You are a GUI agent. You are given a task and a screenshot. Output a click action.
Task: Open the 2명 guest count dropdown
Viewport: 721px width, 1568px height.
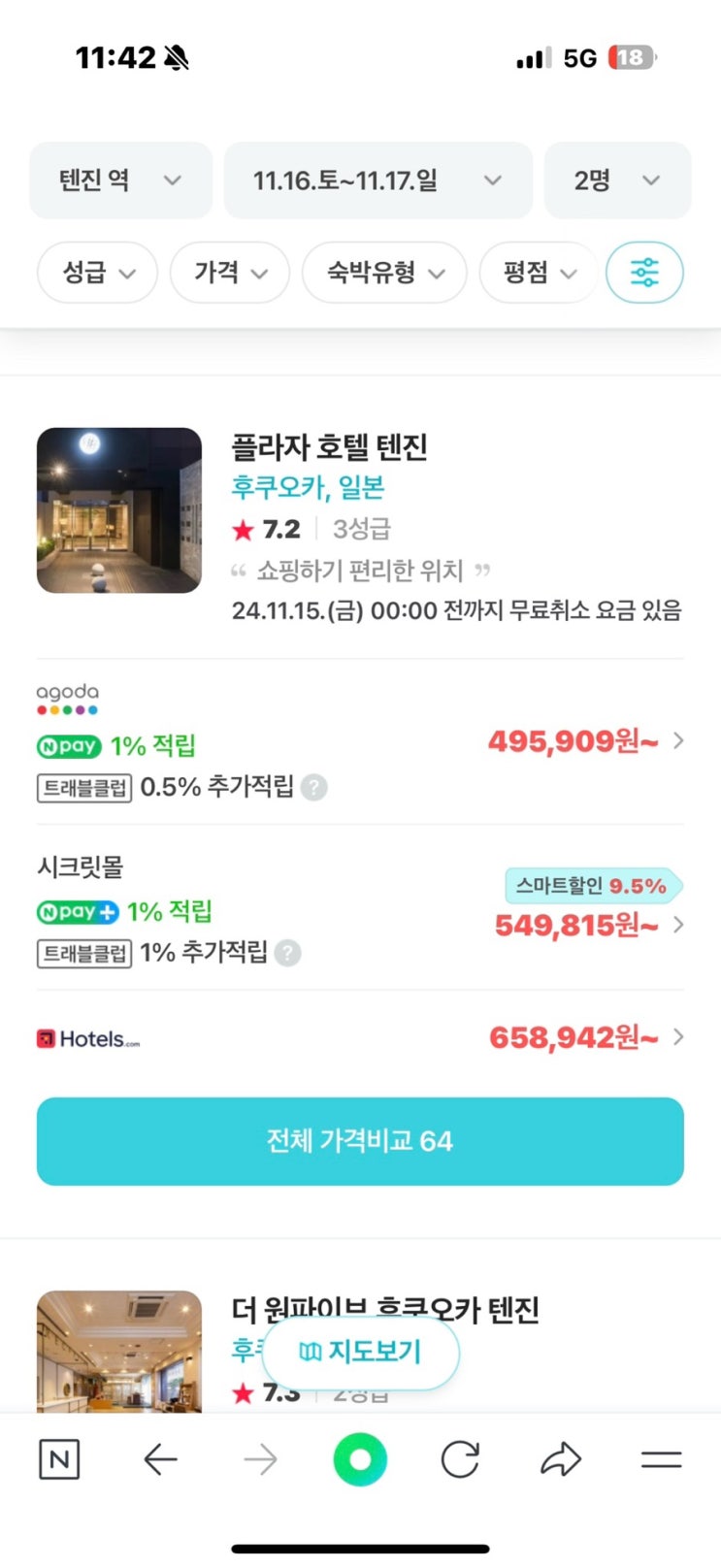617,180
